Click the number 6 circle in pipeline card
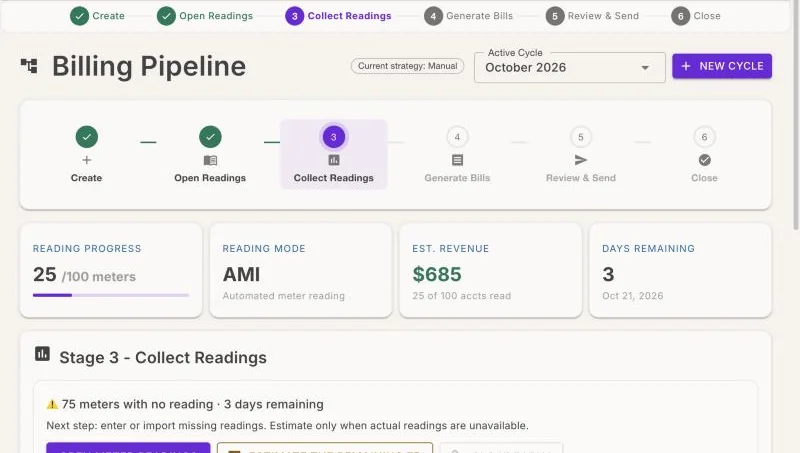Viewport: 800px width, 453px height. click(x=705, y=137)
